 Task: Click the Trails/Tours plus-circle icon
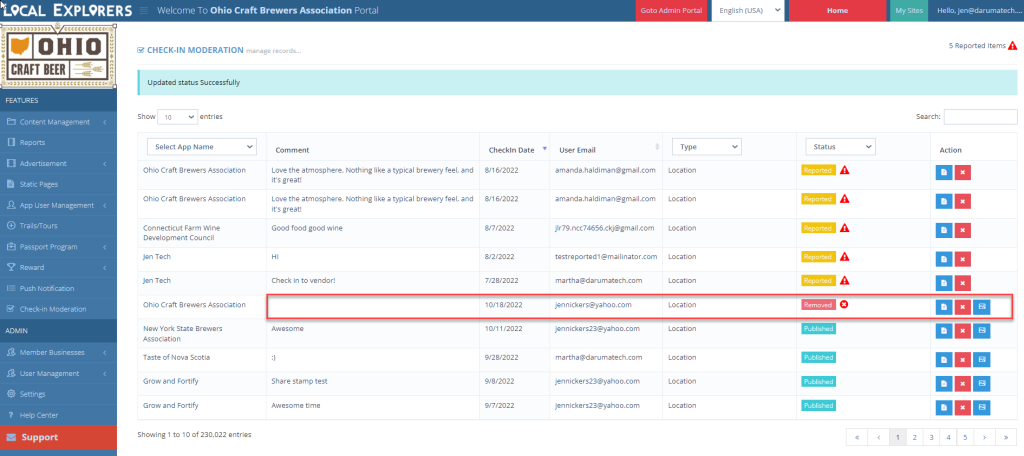pyautogui.click(x=10, y=226)
